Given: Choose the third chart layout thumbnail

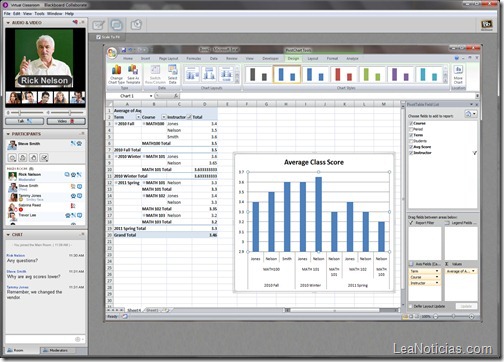Looking at the screenshot, I should click(x=226, y=74).
